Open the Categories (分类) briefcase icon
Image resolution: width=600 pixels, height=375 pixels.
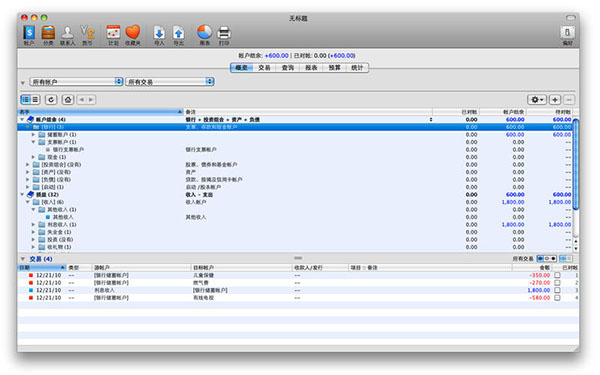point(48,33)
